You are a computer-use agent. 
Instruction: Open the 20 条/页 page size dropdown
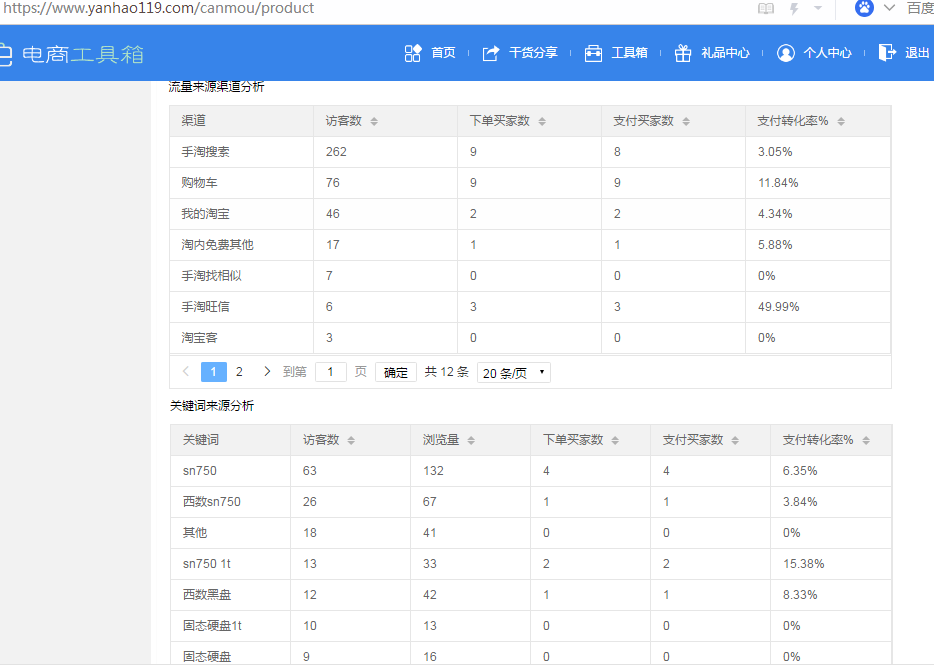[x=513, y=373]
